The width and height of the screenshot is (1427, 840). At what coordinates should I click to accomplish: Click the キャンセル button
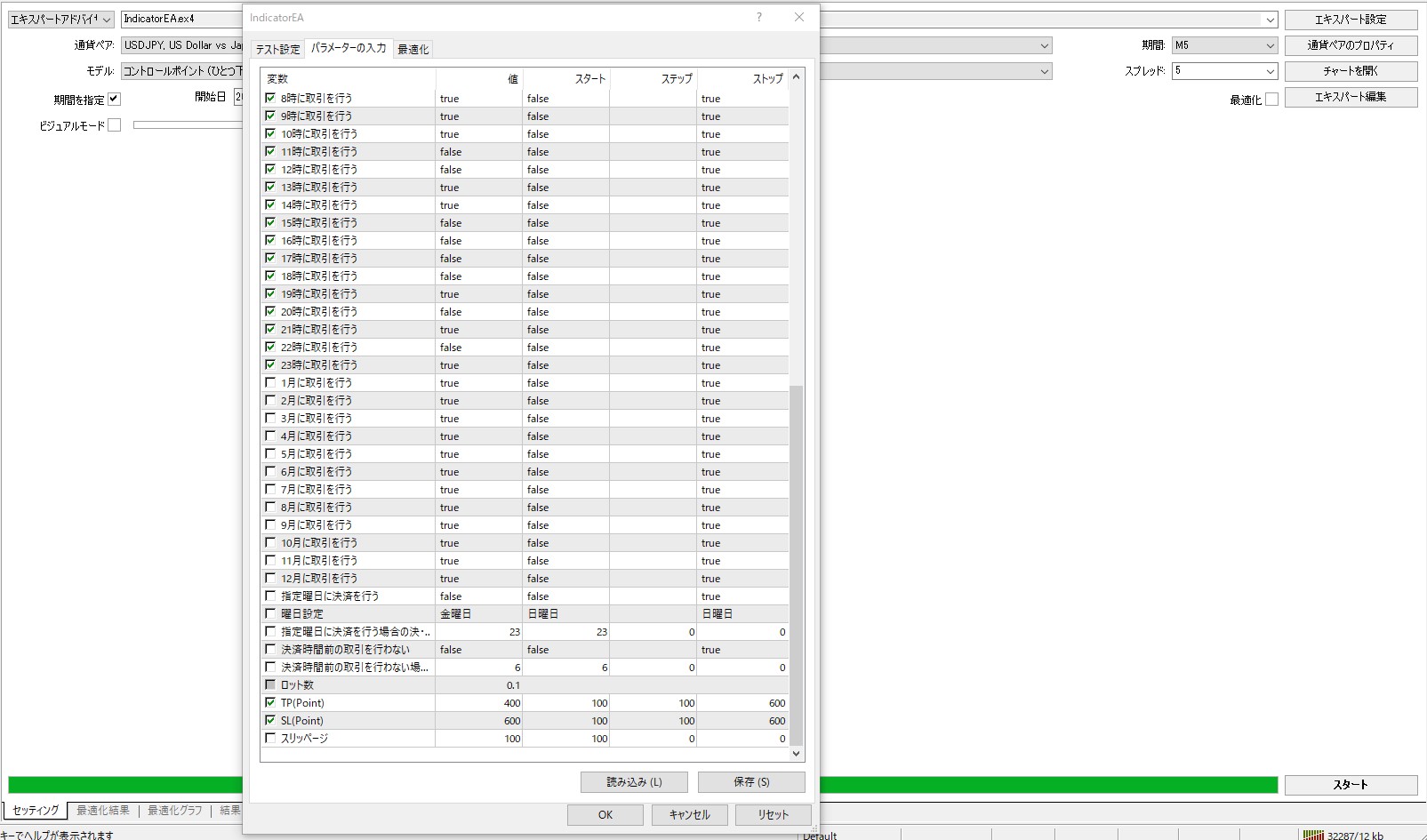(x=689, y=815)
